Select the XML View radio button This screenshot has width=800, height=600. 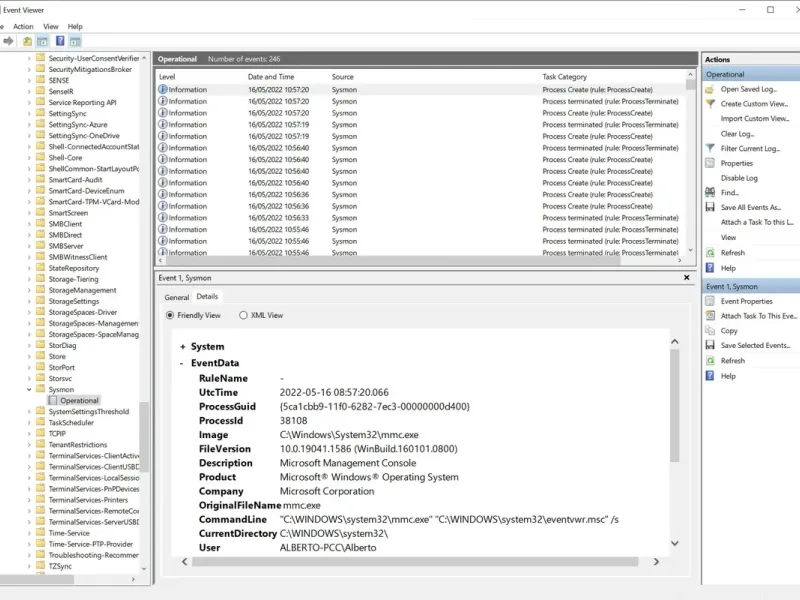point(243,315)
